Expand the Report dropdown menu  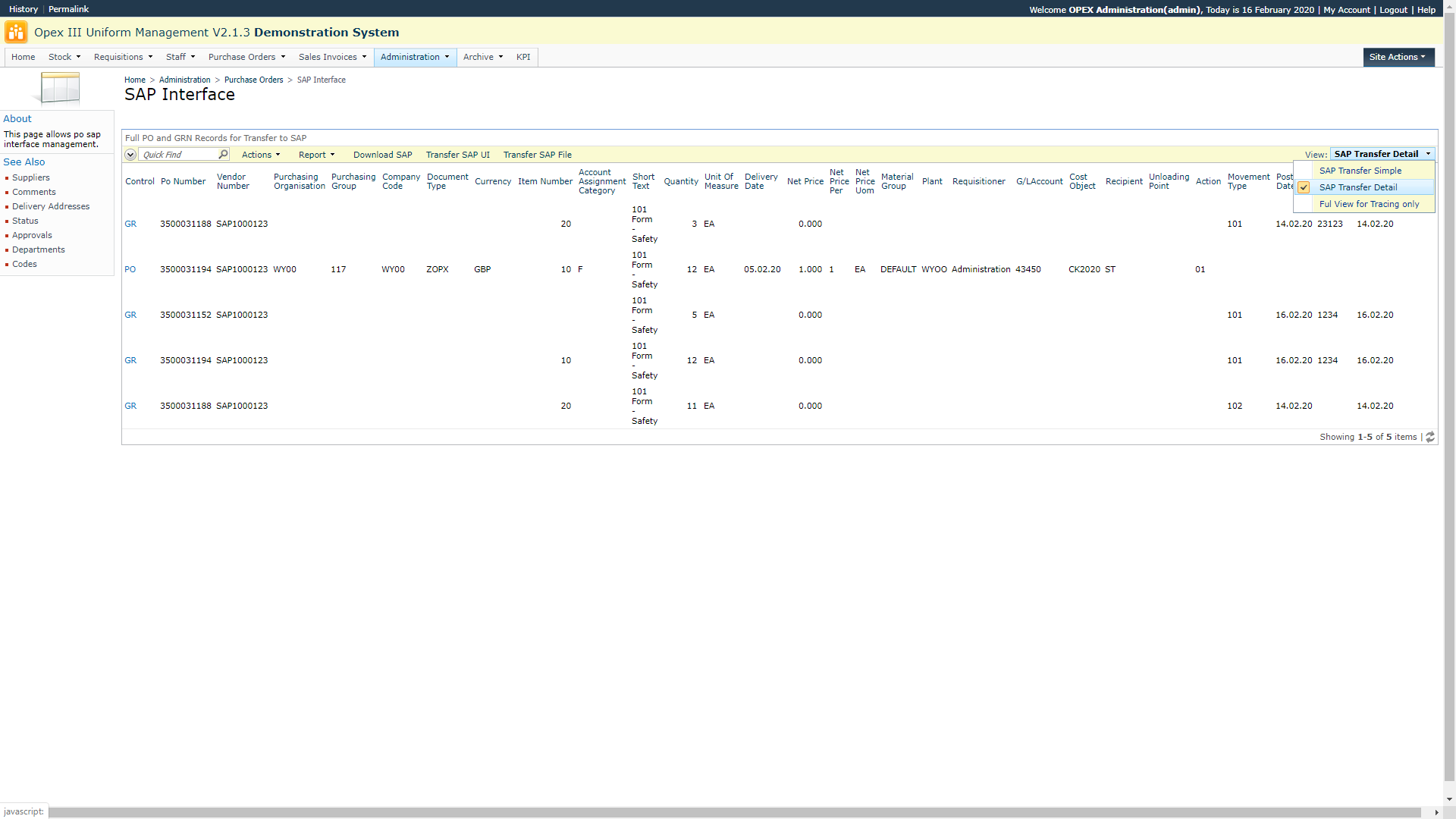316,155
